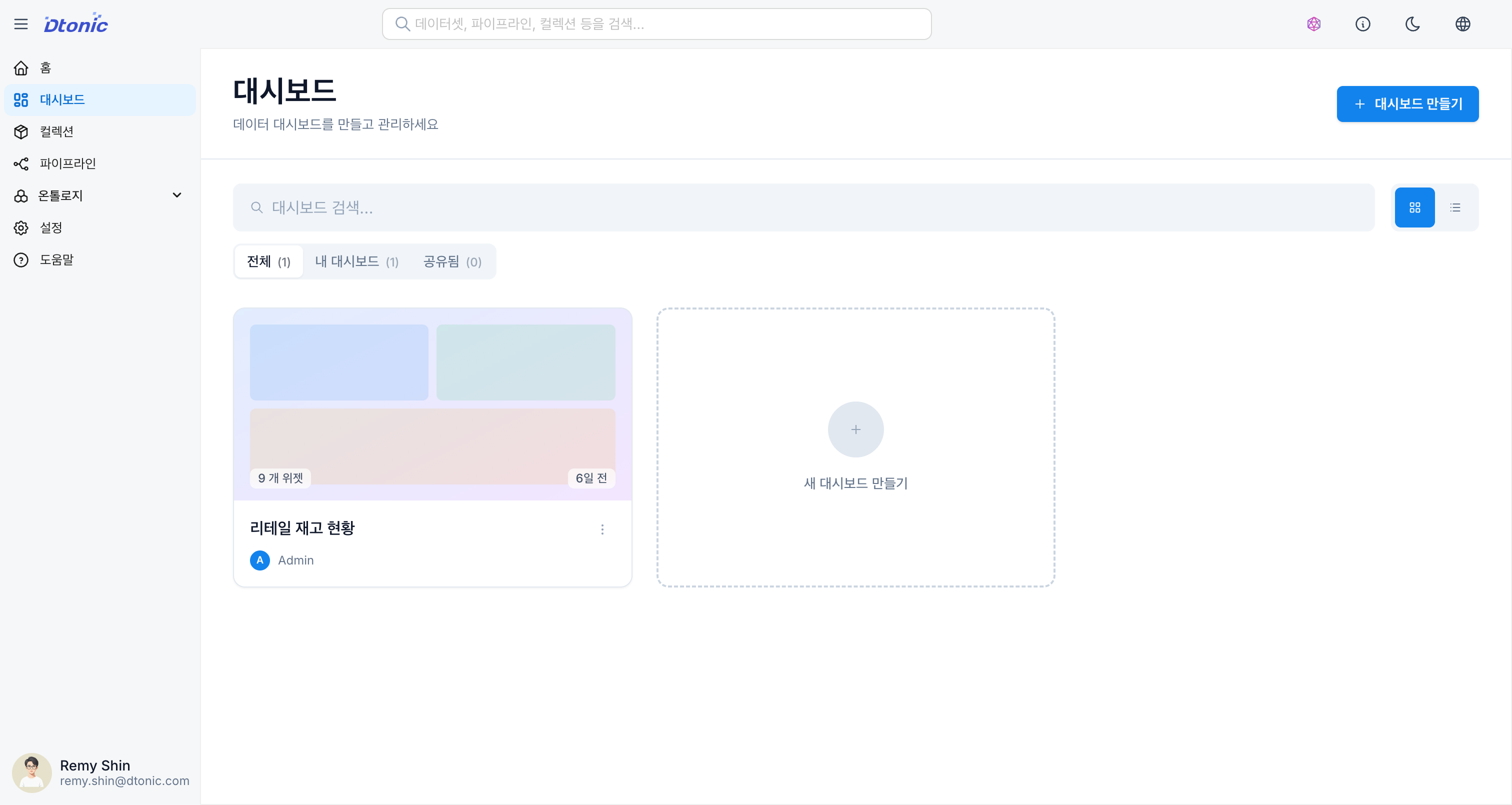Click the 새 대시보드 만들기 placeholder card
This screenshot has width=1512, height=805.
855,447
